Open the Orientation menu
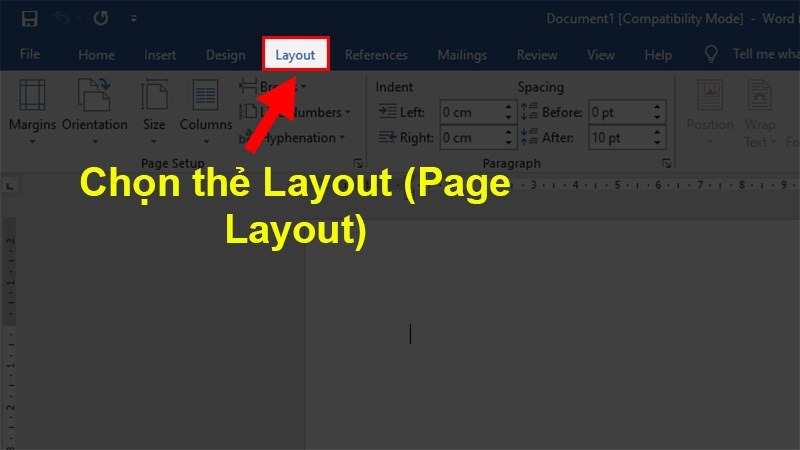The image size is (800, 450). [94, 112]
